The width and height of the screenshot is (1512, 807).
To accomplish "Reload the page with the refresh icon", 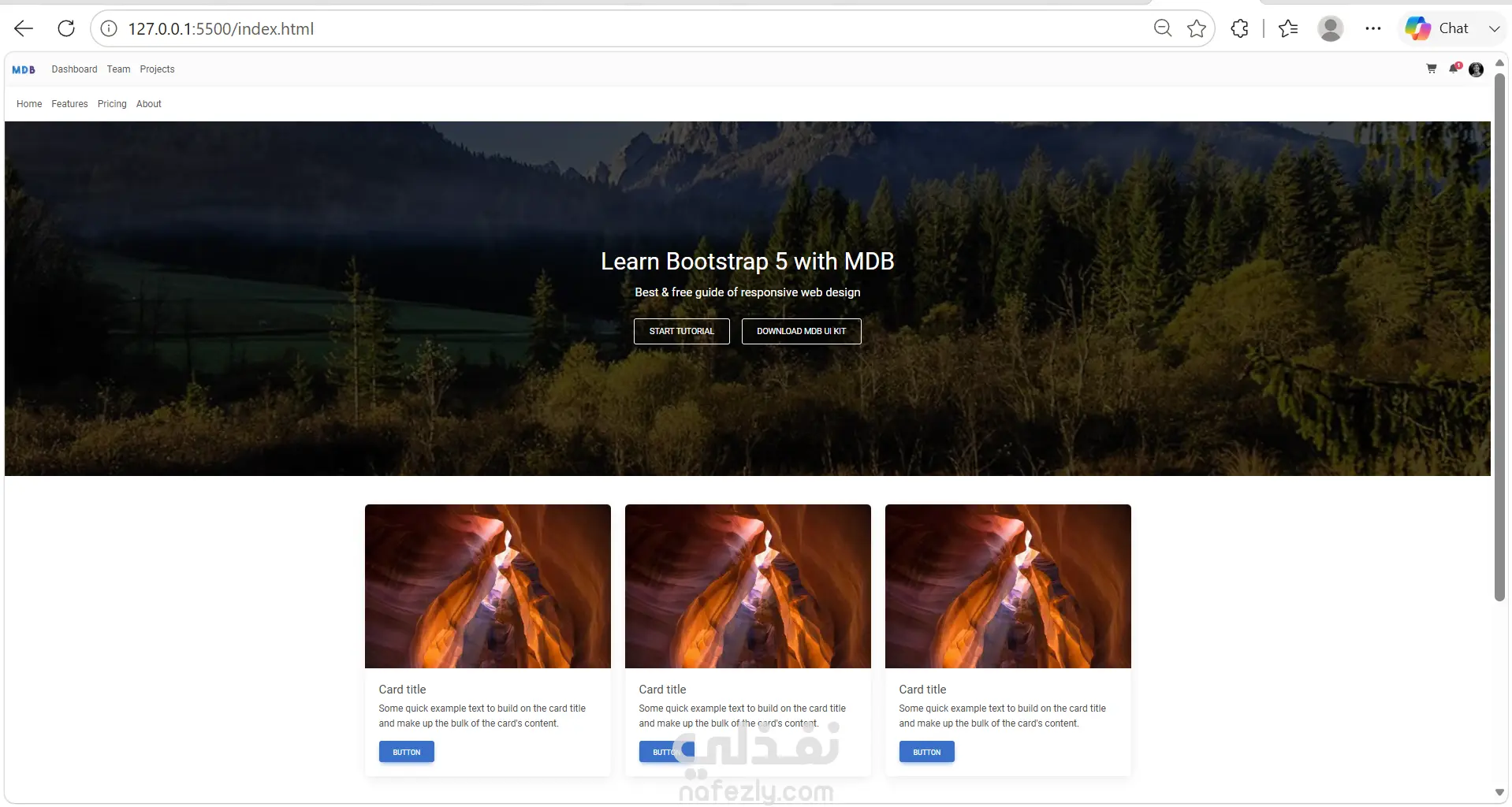I will [x=66, y=28].
